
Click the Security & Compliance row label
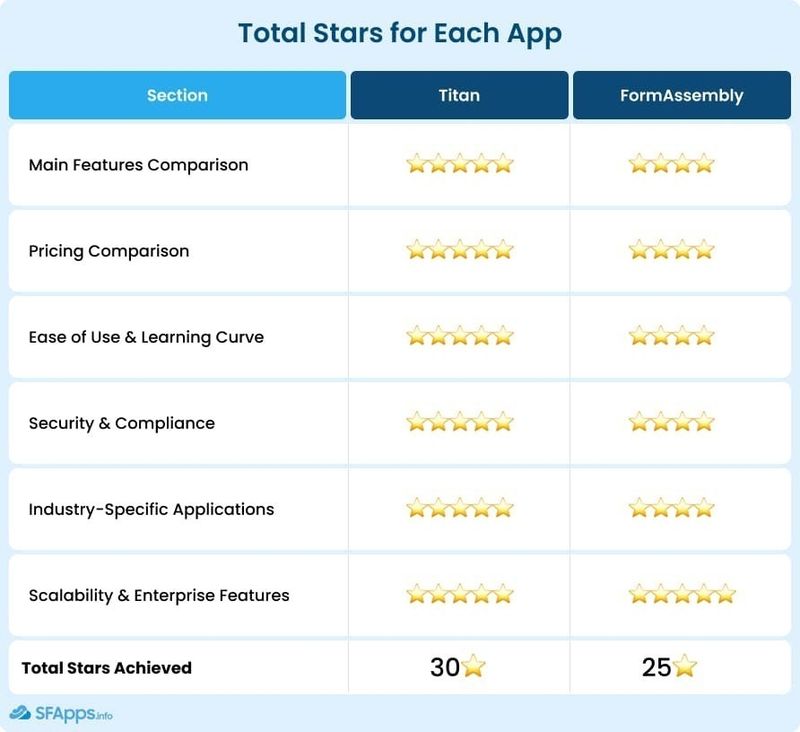coord(121,423)
